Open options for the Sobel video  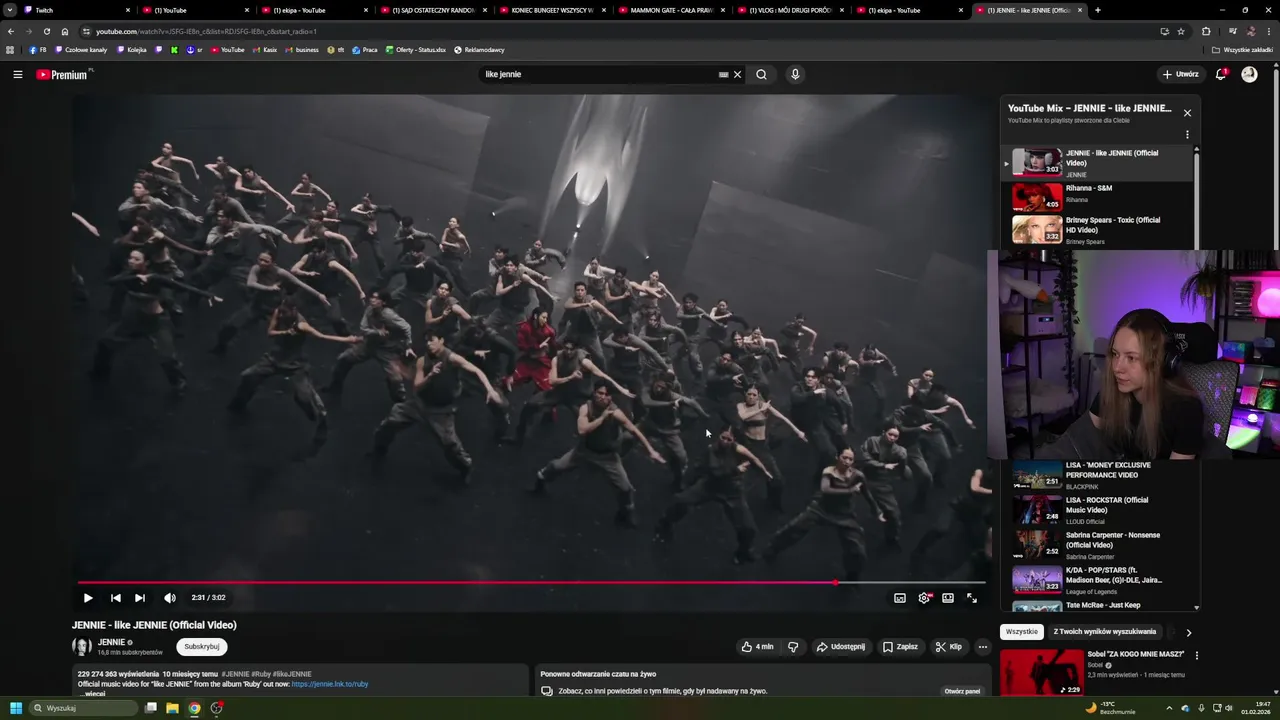tap(1196, 656)
